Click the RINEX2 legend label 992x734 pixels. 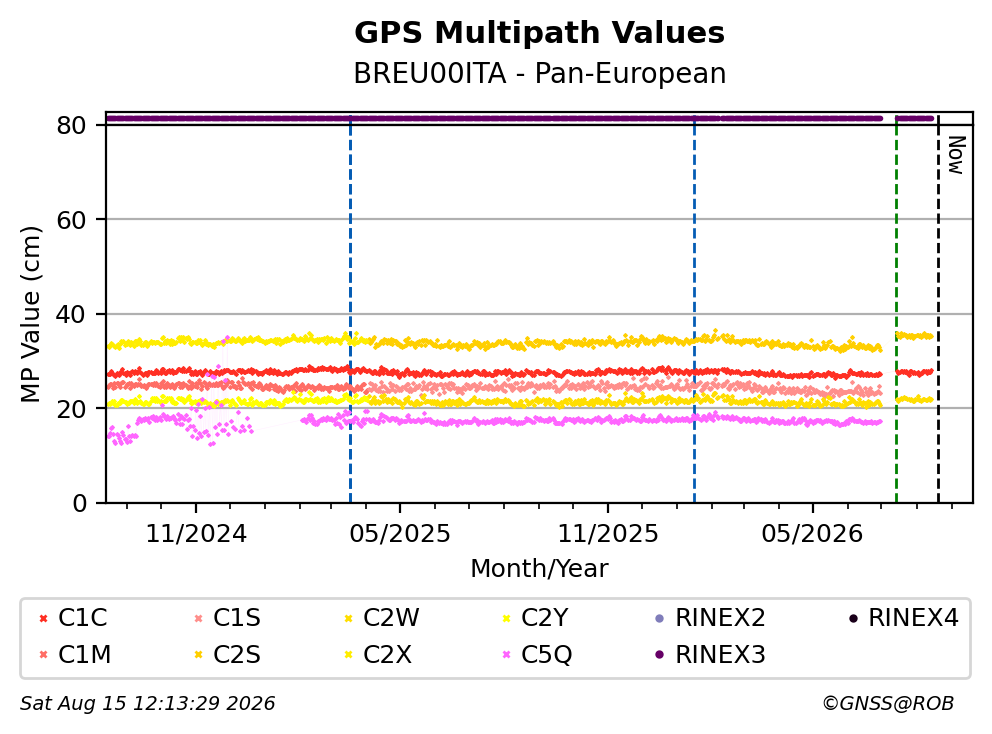pyautogui.click(x=720, y=618)
